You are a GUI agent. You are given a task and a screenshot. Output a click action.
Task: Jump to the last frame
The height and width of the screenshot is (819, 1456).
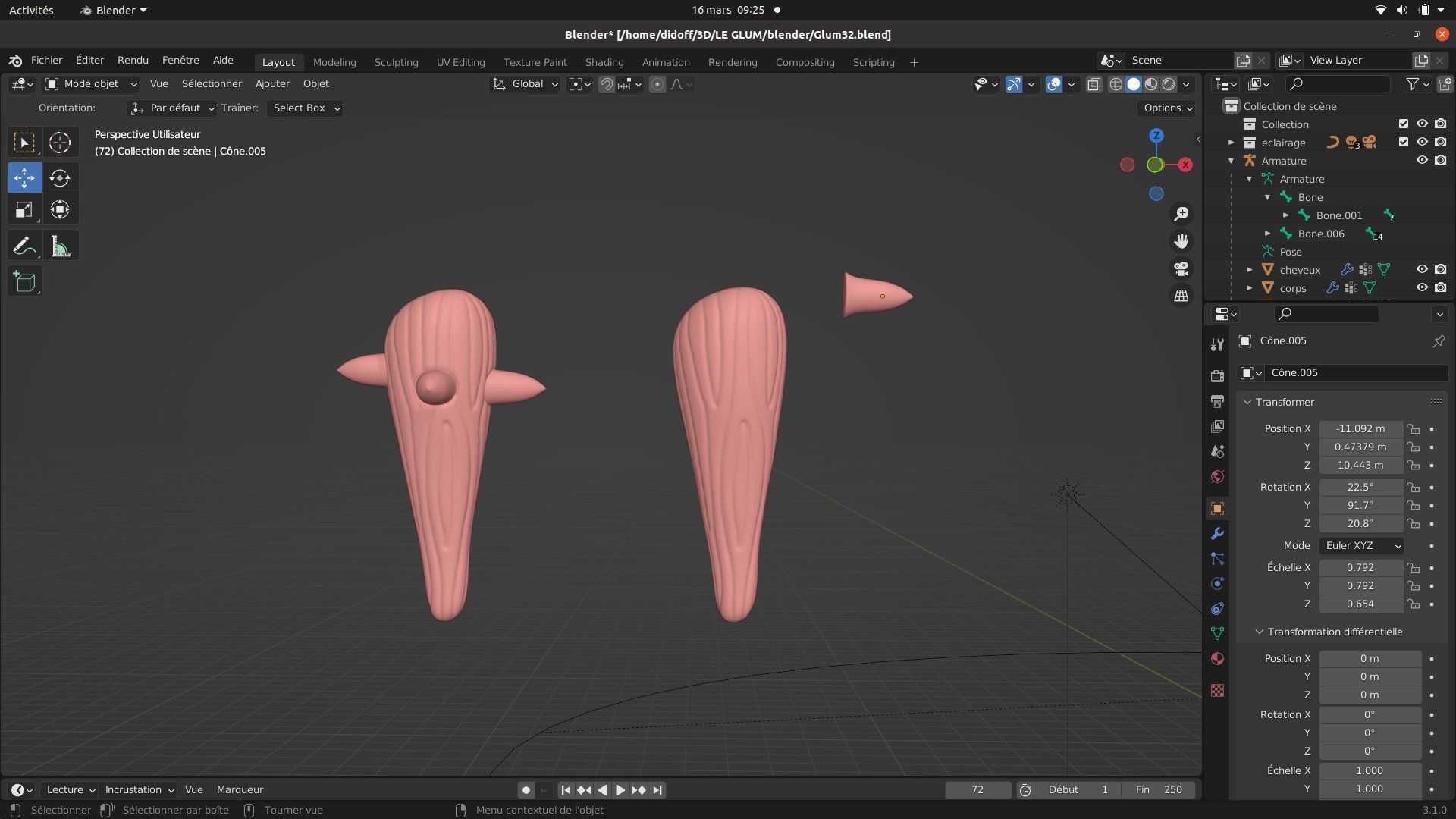[657, 790]
